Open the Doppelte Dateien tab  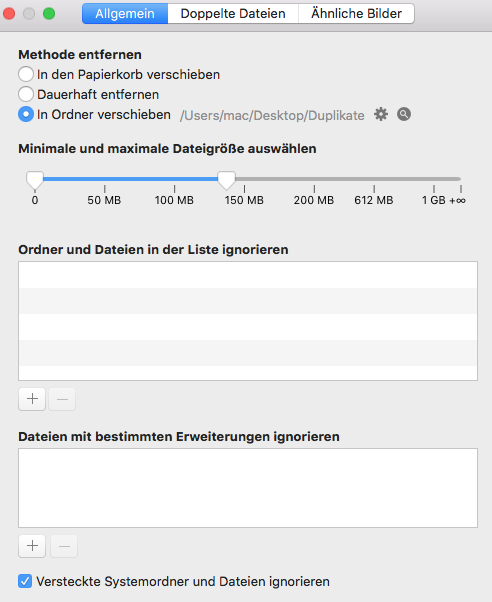click(x=233, y=13)
